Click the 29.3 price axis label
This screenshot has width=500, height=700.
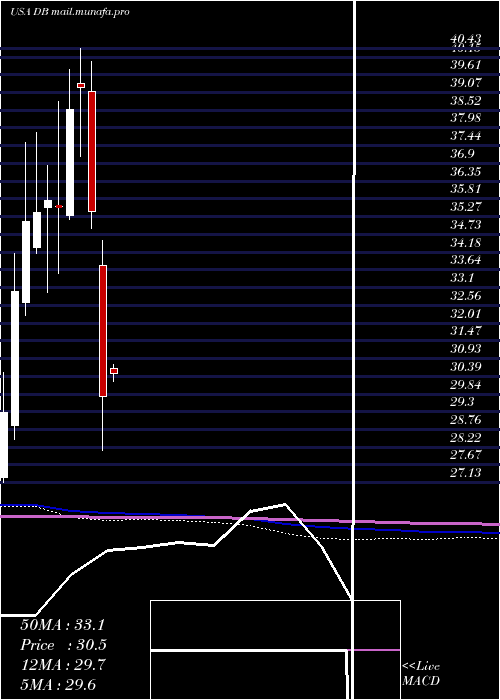pyautogui.click(x=462, y=402)
